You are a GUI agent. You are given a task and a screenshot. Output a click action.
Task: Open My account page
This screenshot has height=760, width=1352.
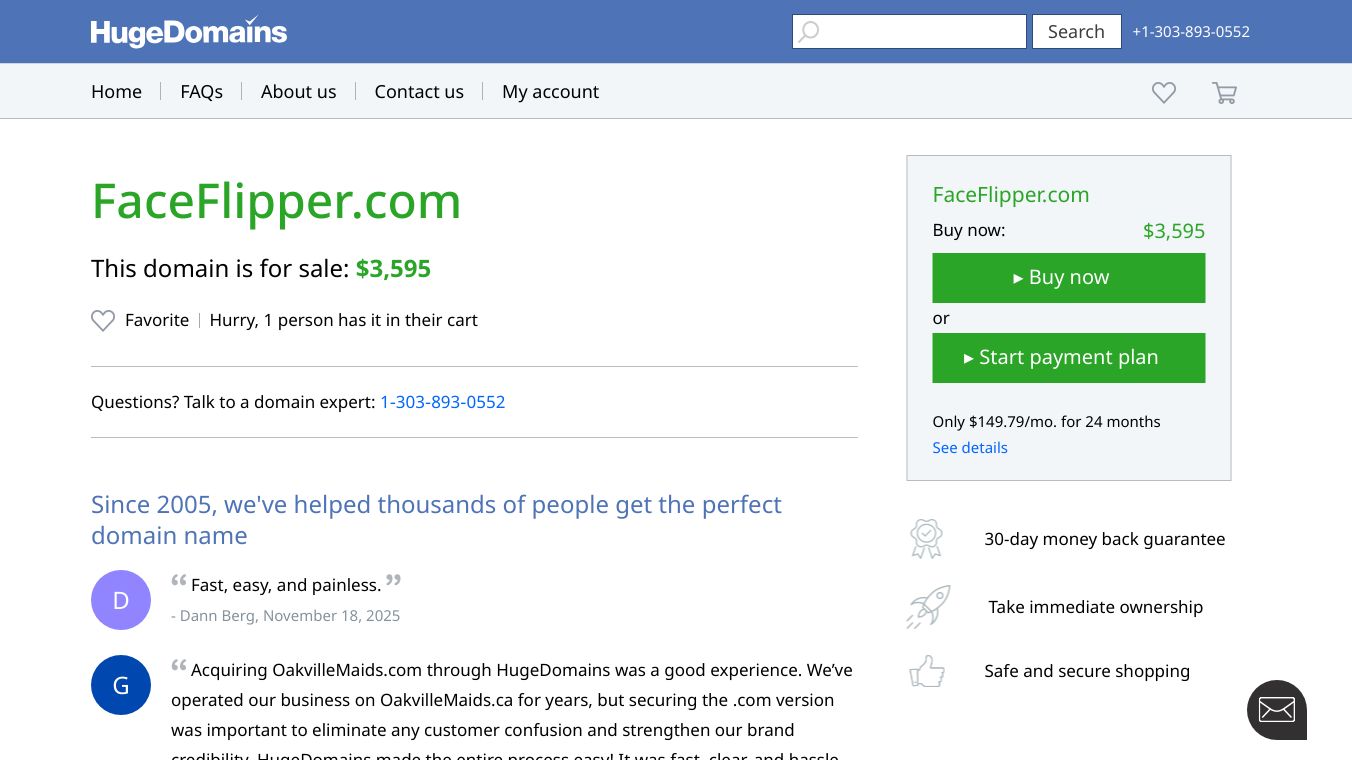tap(550, 92)
